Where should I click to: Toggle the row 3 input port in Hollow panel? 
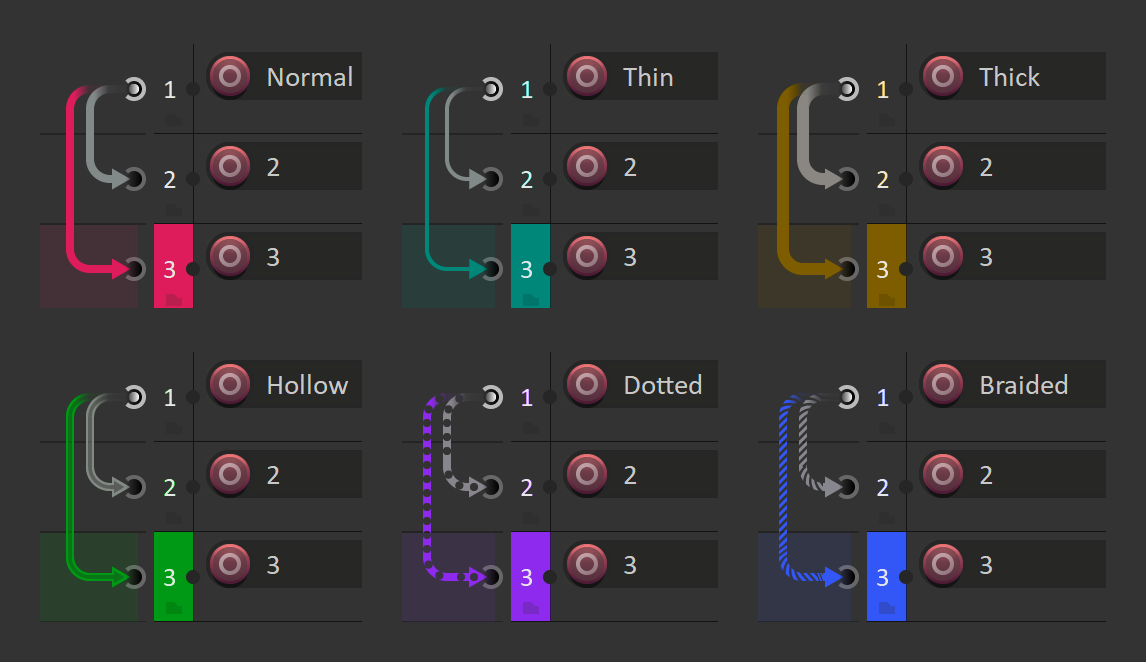pos(135,577)
